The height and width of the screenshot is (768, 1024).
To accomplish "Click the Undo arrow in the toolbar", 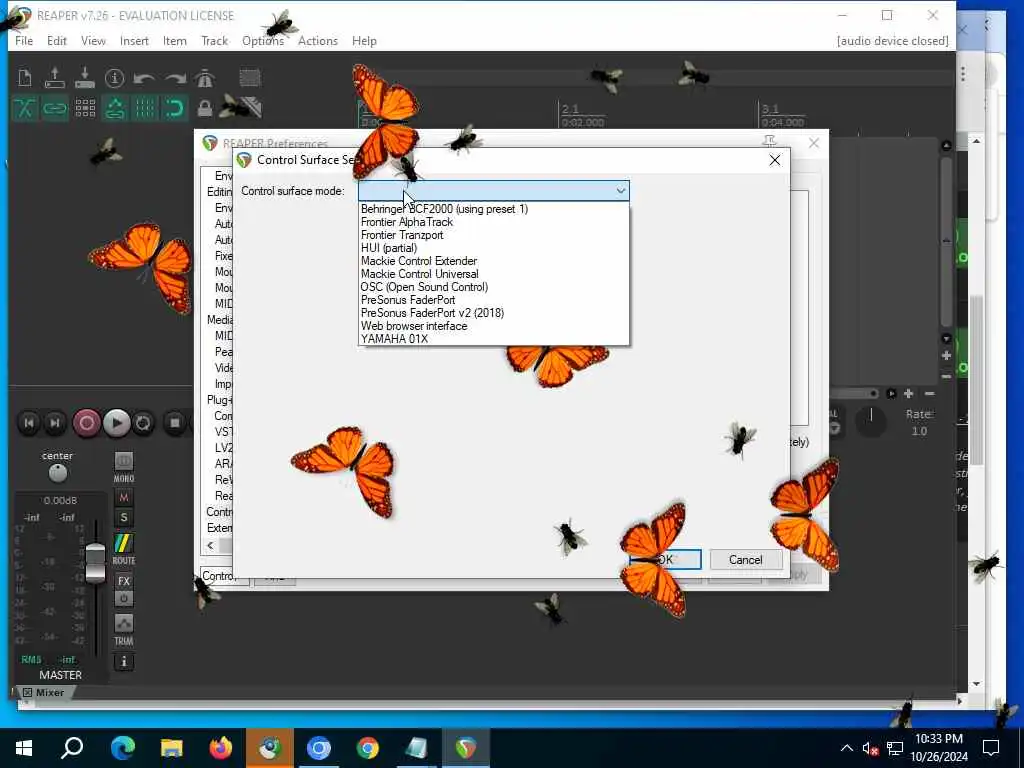I will coord(144,78).
